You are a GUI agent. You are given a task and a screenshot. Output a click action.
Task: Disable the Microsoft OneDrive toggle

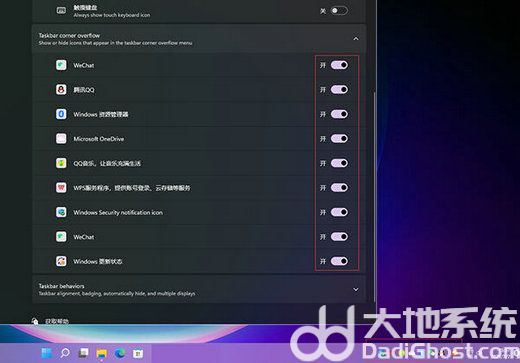339,139
